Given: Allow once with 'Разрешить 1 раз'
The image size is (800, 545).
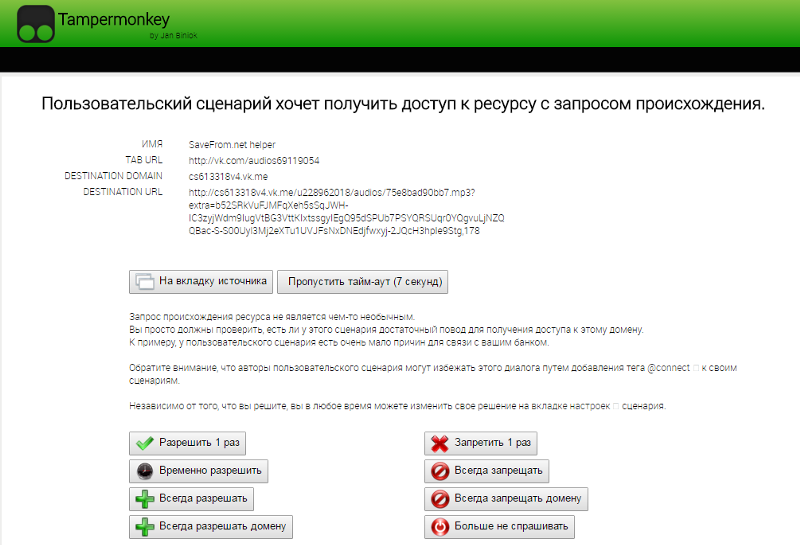Looking at the screenshot, I should tap(187, 443).
